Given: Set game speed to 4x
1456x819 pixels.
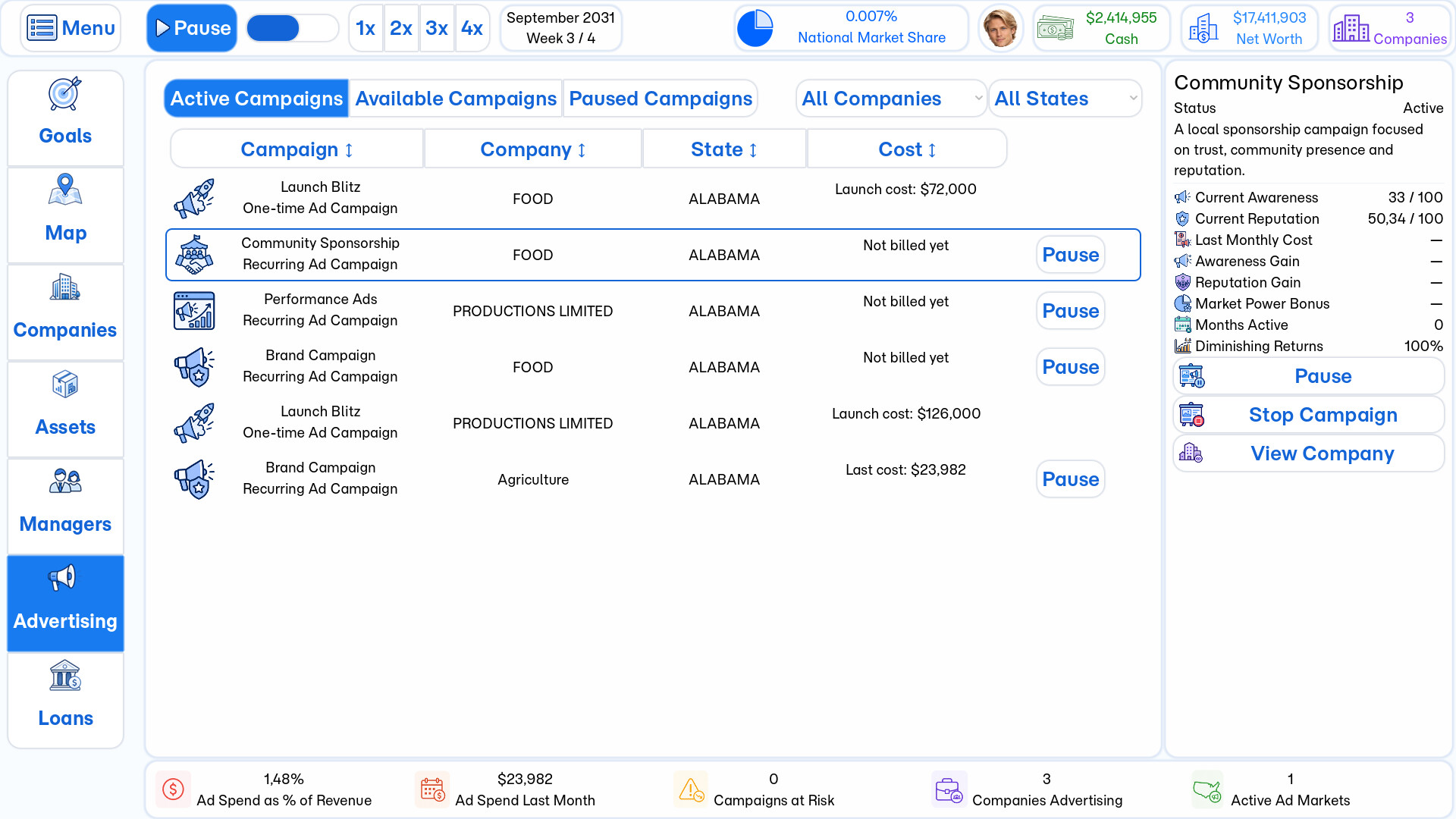Looking at the screenshot, I should point(472,28).
